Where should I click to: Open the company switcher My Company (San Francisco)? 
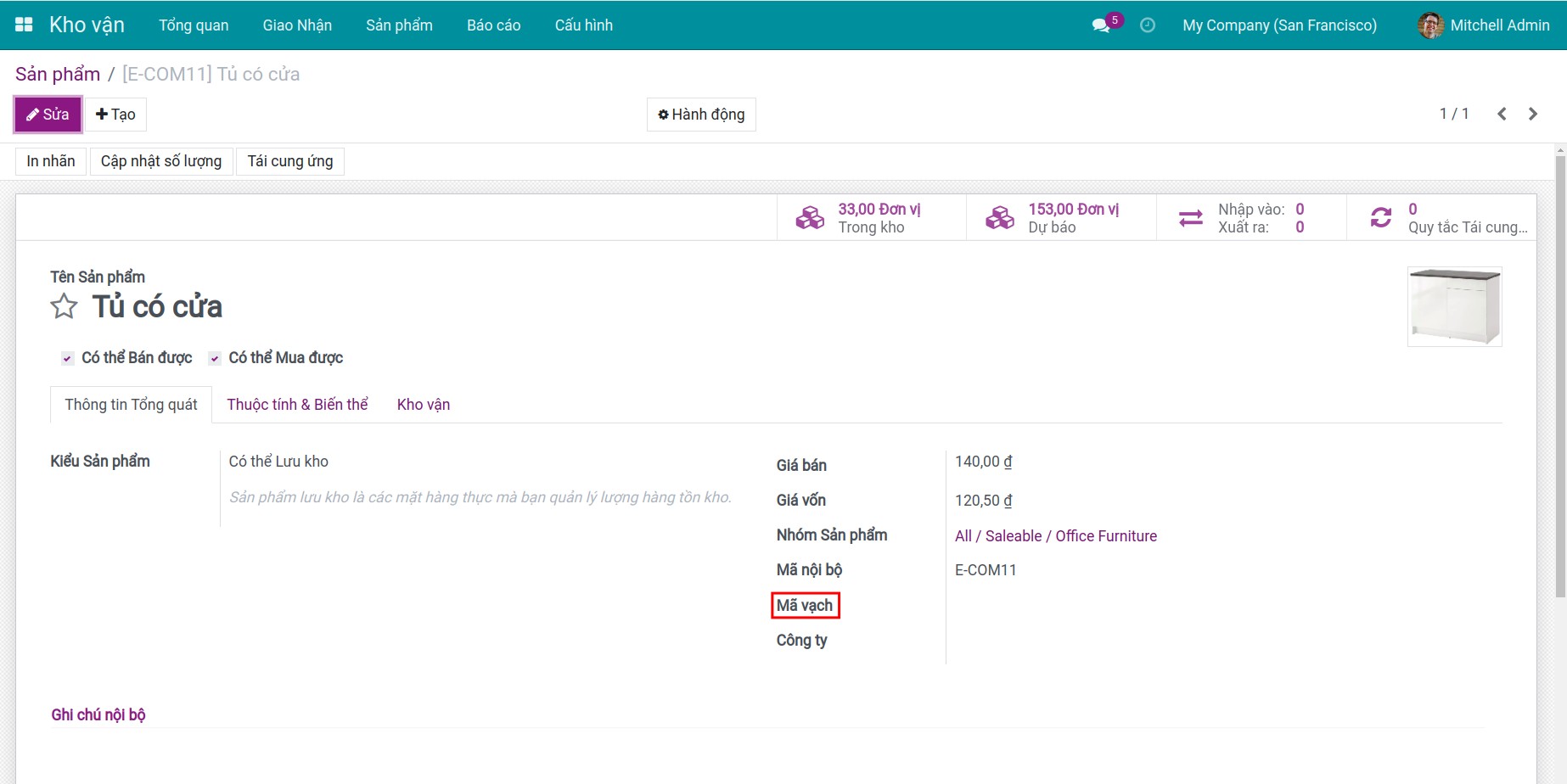tap(1279, 25)
